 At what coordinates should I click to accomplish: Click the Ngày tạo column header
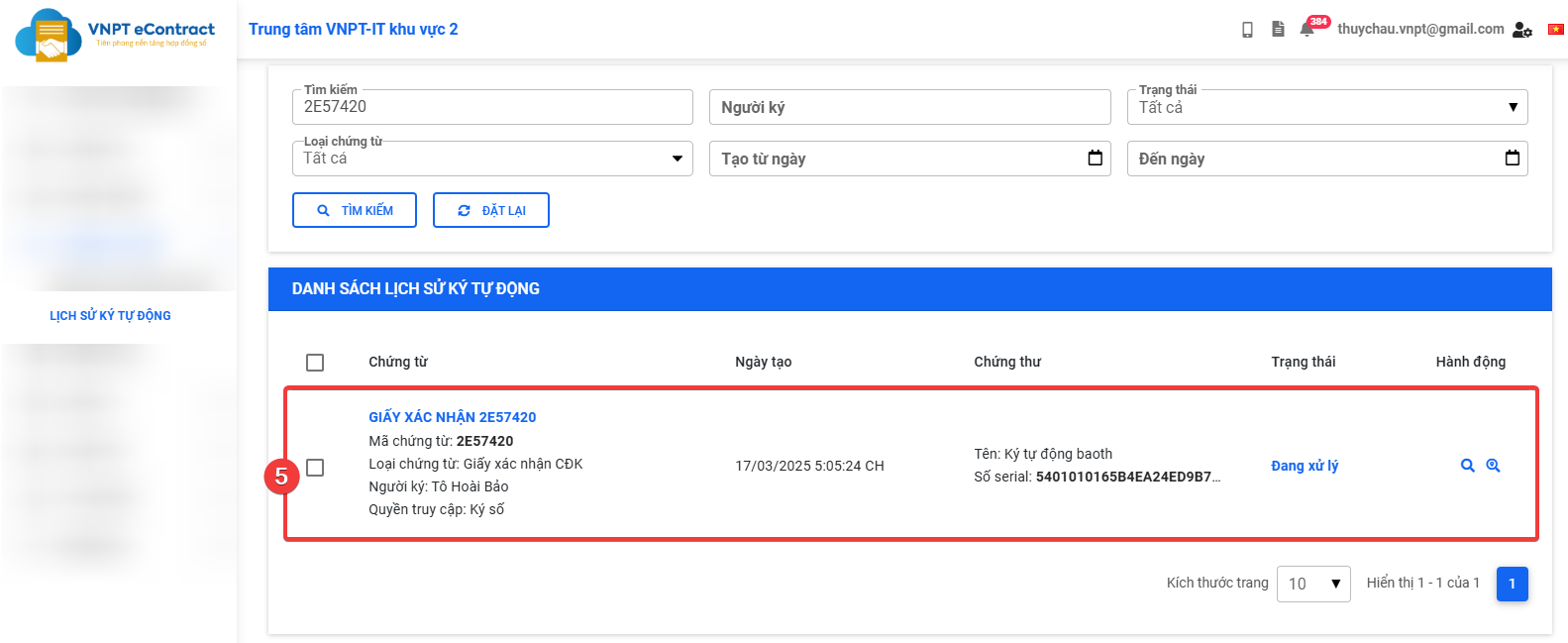click(x=764, y=362)
